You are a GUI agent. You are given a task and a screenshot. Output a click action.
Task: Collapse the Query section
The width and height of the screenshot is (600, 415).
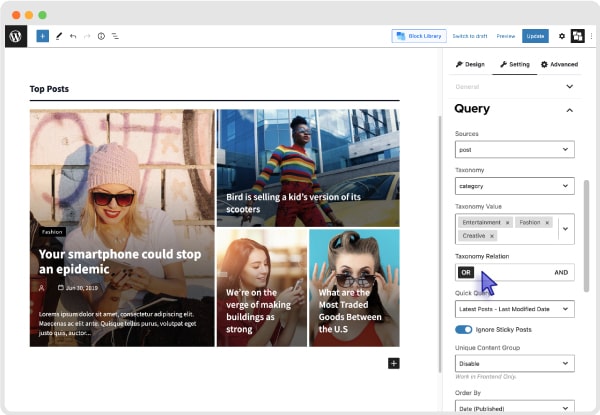[x=569, y=109]
